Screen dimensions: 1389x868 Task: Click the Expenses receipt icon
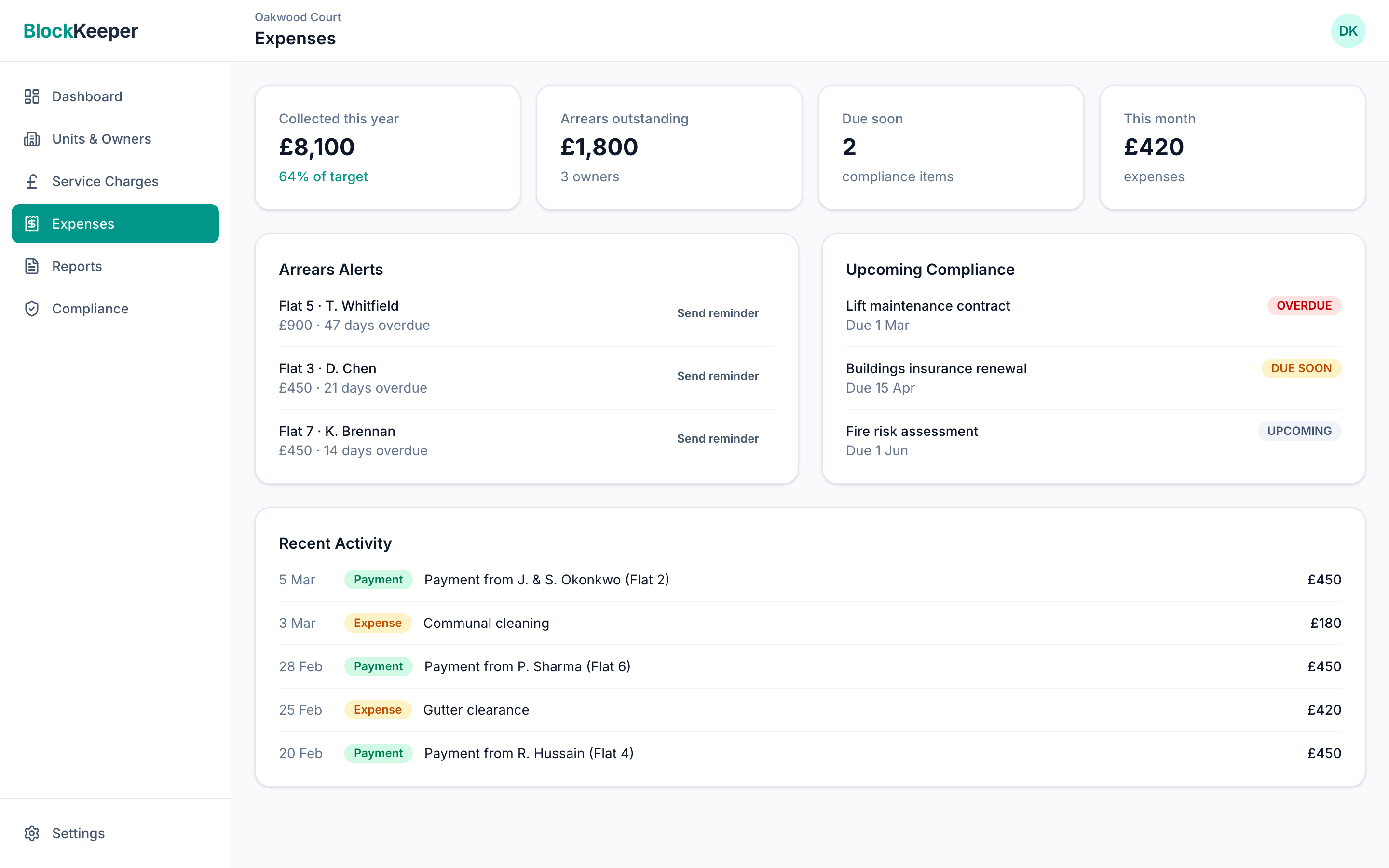coord(31,223)
